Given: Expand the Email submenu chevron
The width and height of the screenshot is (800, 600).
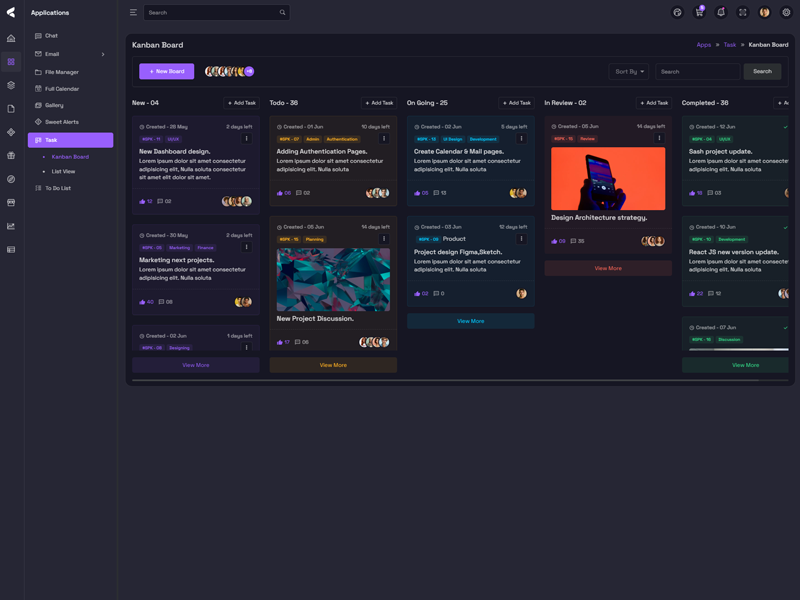Looking at the screenshot, I should point(103,54).
